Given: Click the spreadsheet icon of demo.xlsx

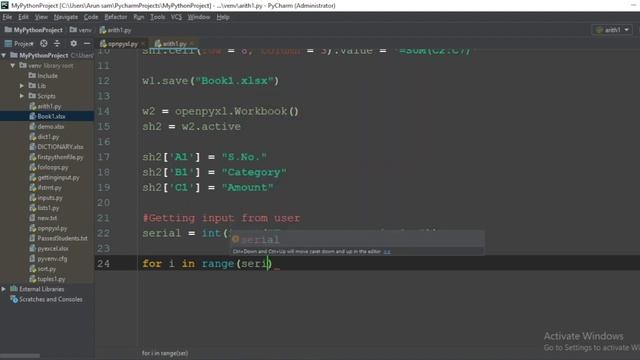Looking at the screenshot, I should [x=33, y=127].
